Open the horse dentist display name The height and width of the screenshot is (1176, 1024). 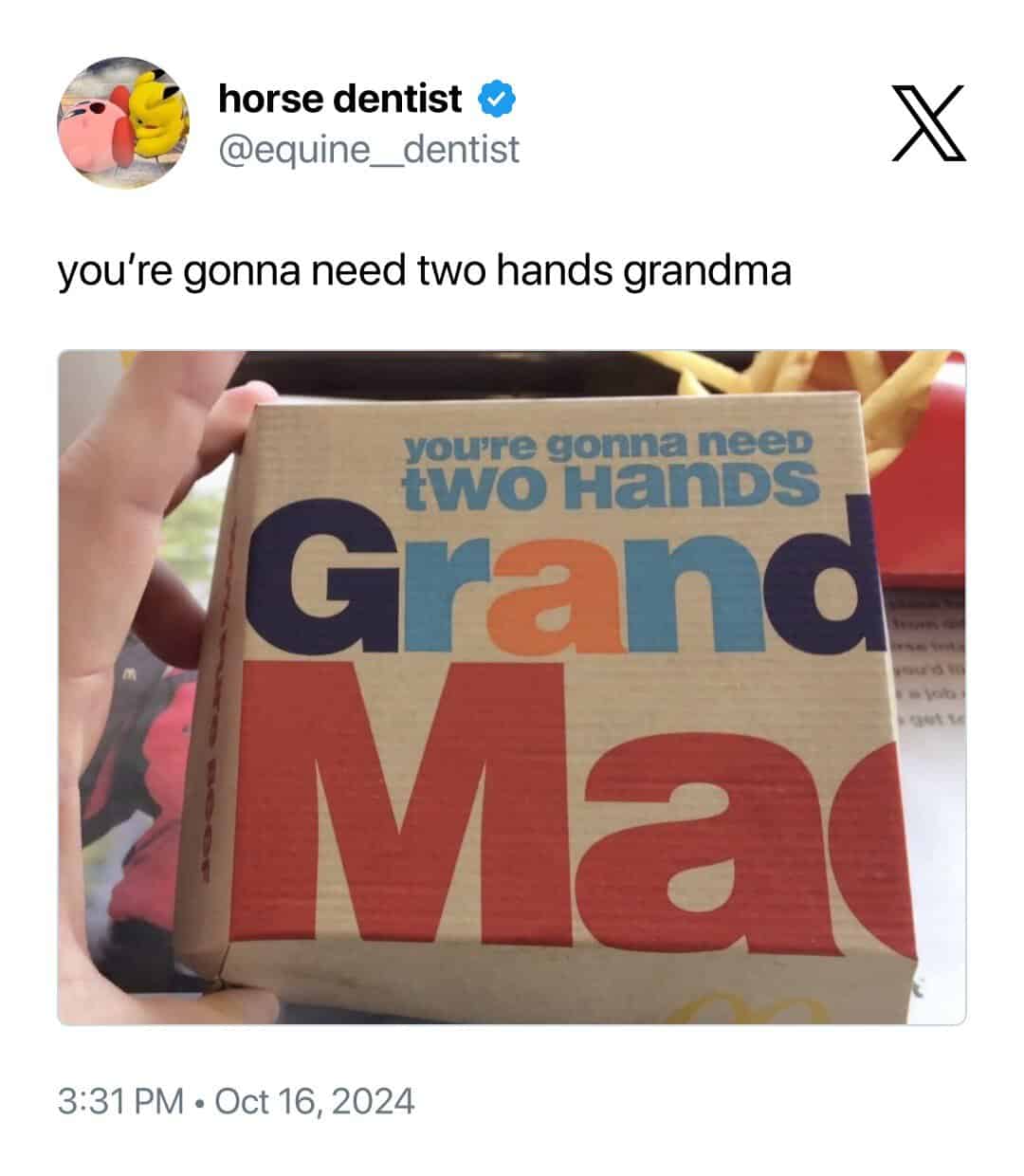click(340, 99)
